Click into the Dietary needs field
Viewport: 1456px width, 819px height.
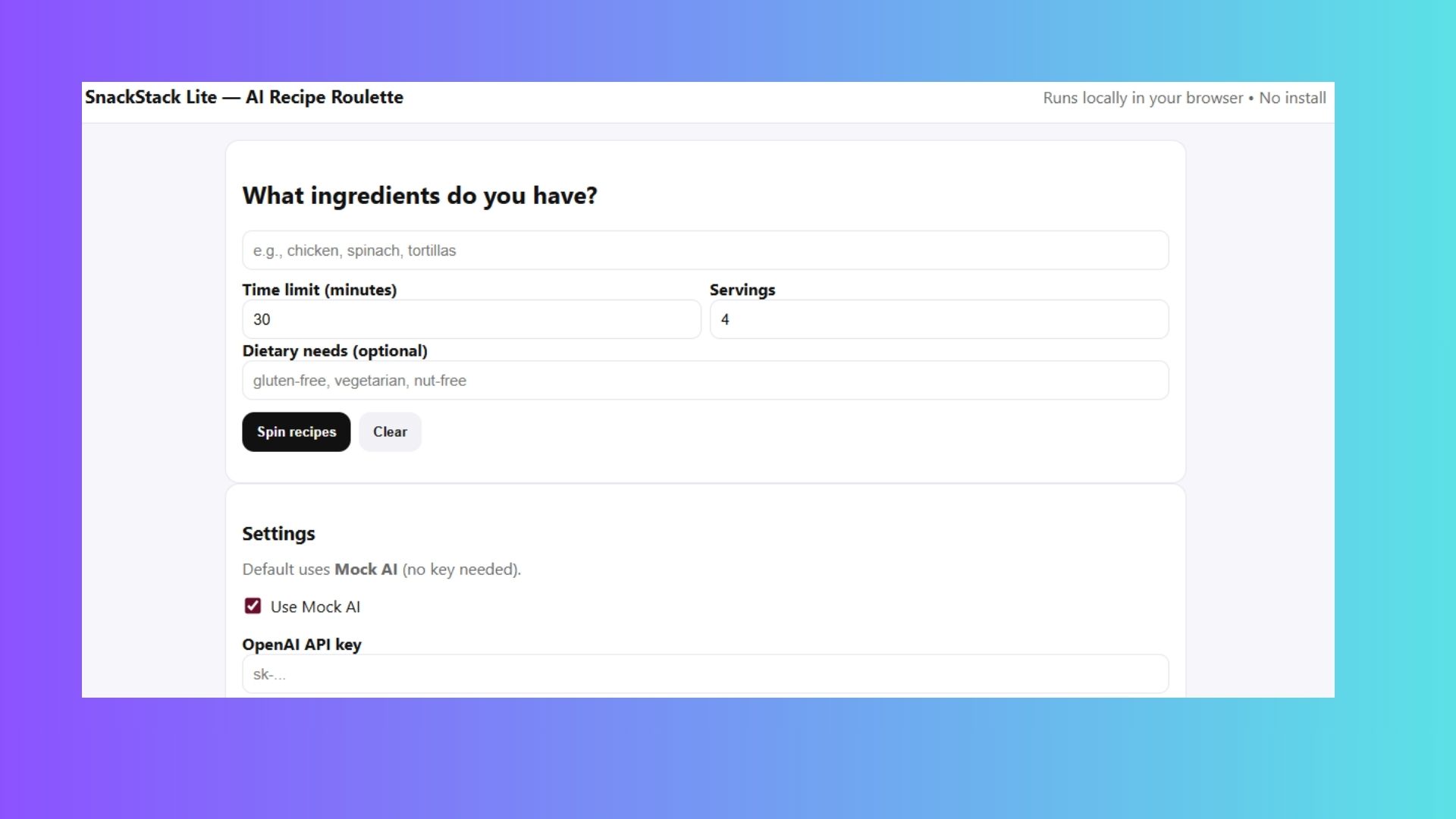704,381
